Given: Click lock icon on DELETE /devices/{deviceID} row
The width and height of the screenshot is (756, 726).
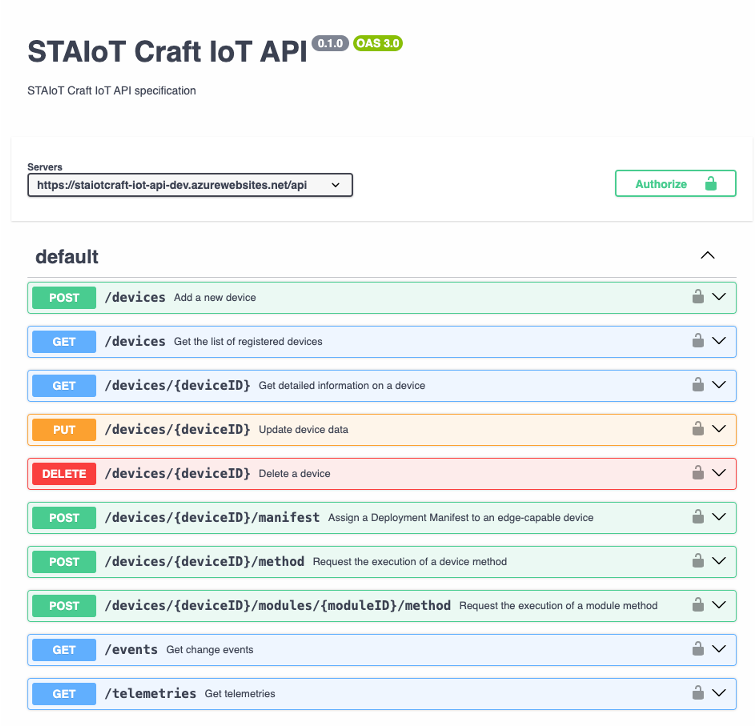Looking at the screenshot, I should click(x=698, y=473).
